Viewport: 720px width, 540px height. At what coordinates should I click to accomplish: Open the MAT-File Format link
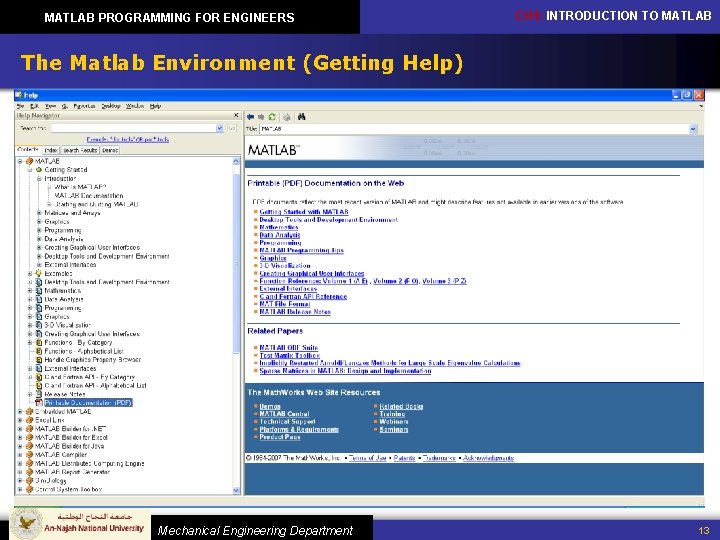285,304
